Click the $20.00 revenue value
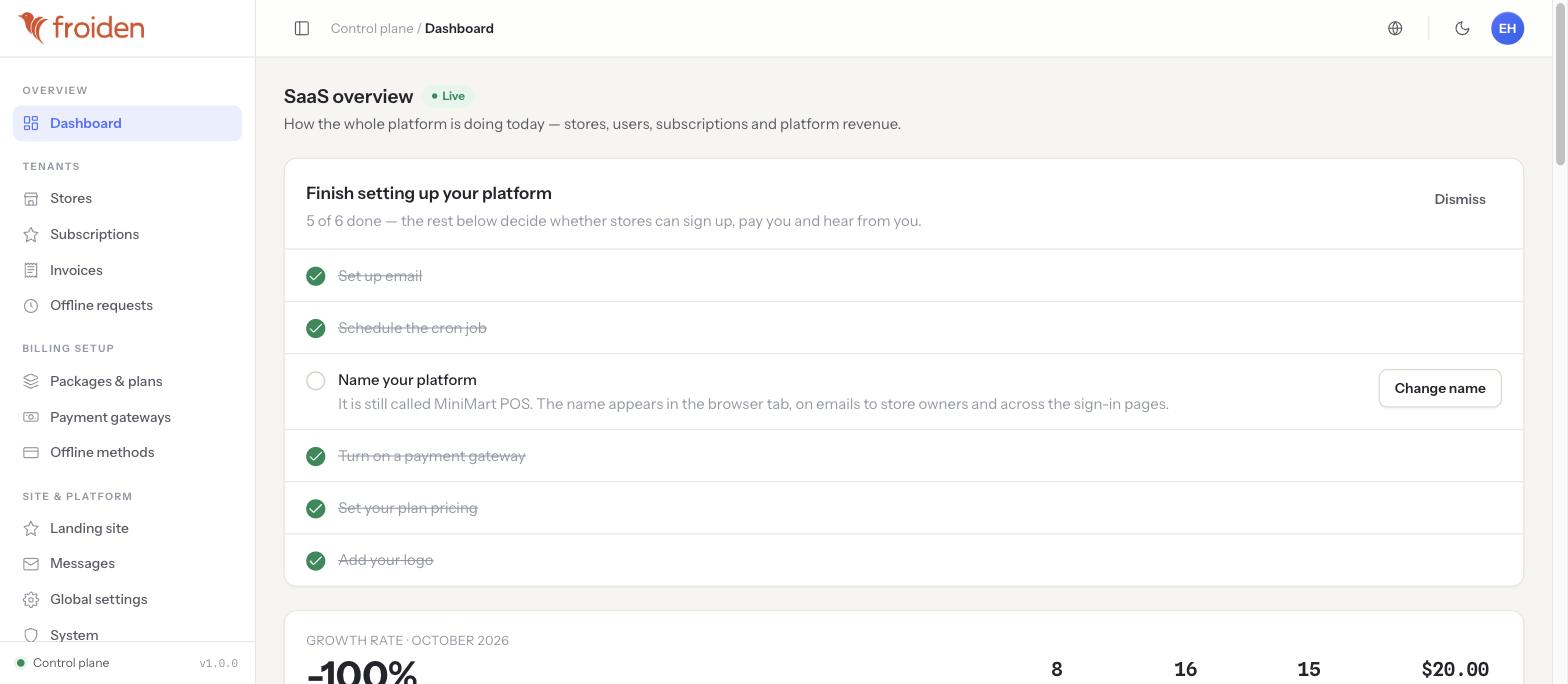Viewport: 1568px width, 684px height. (1455, 669)
